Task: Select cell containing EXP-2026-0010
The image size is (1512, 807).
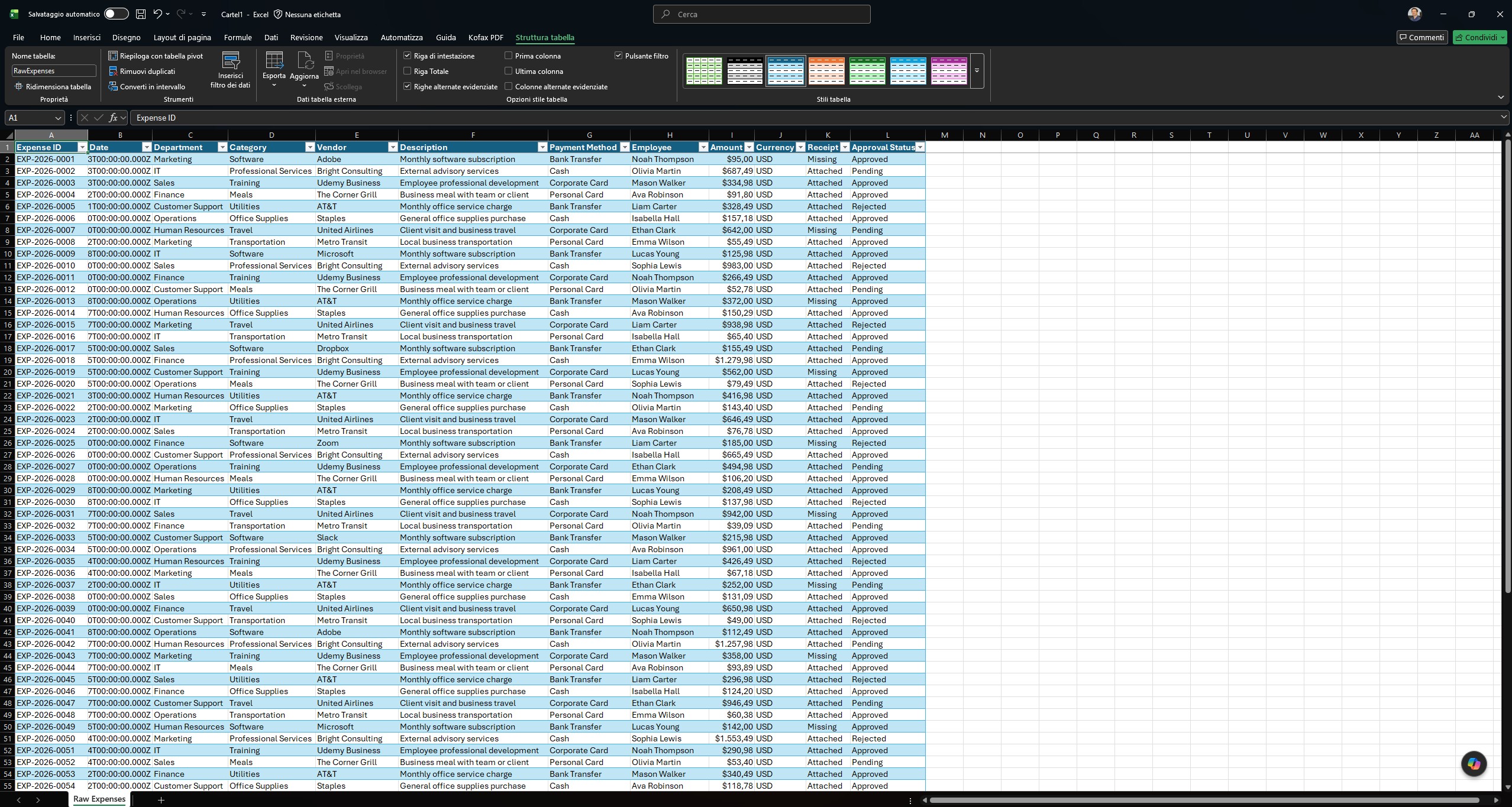Action: click(51, 265)
